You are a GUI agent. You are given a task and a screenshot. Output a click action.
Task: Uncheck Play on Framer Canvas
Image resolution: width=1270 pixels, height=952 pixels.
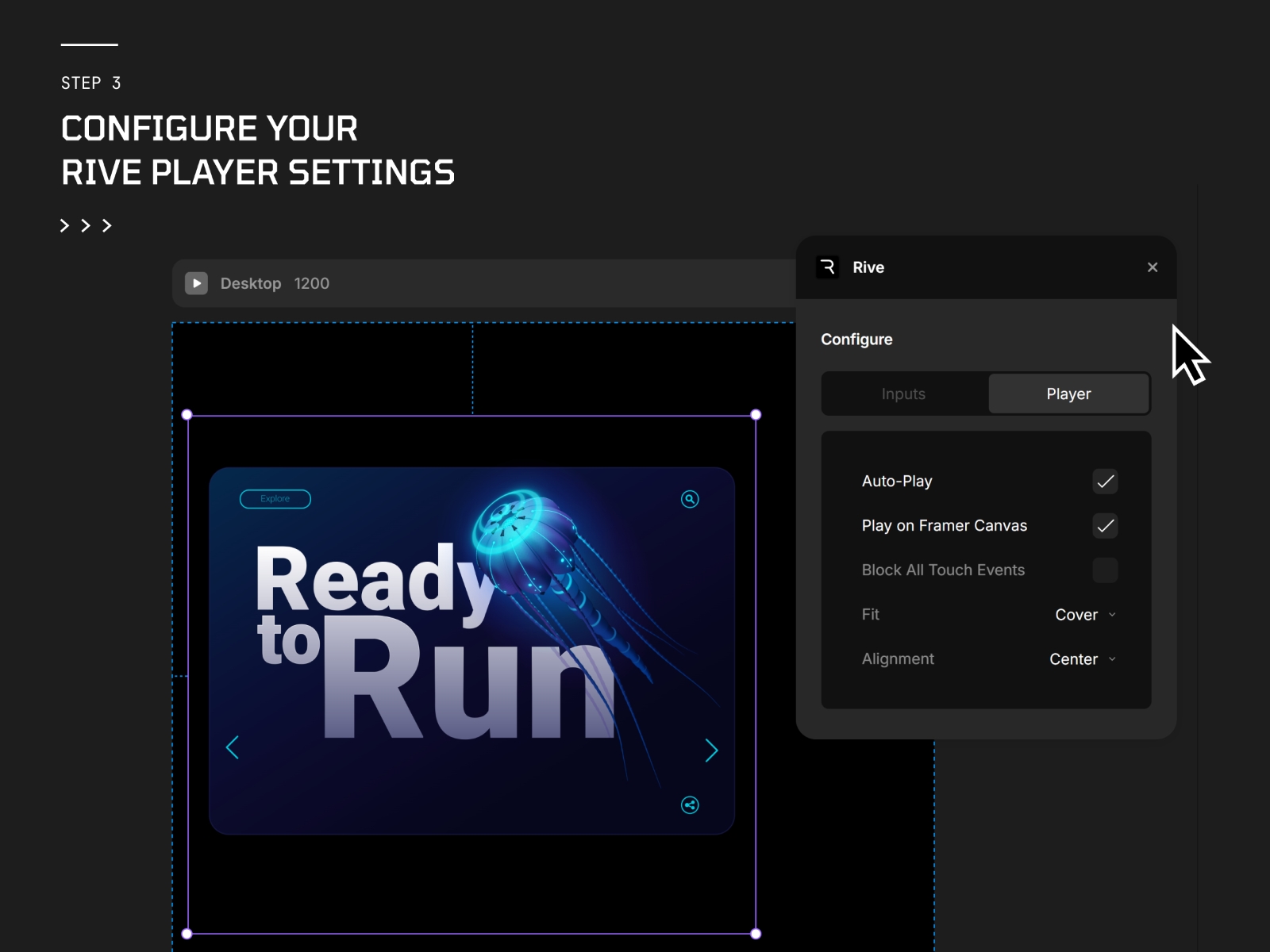[x=1105, y=526]
